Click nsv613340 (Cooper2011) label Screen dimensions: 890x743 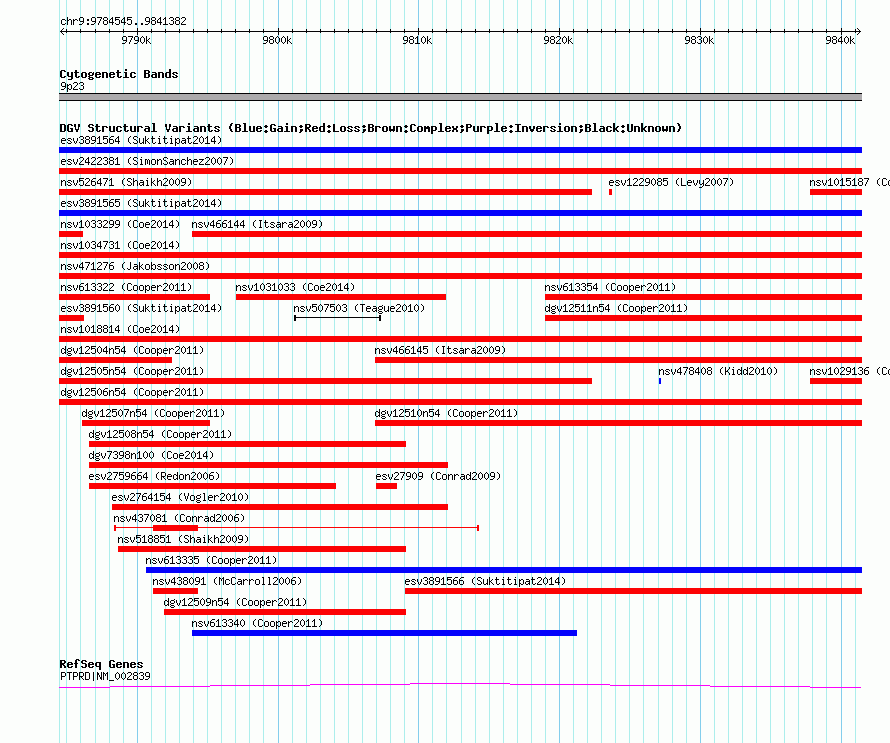[257, 623]
